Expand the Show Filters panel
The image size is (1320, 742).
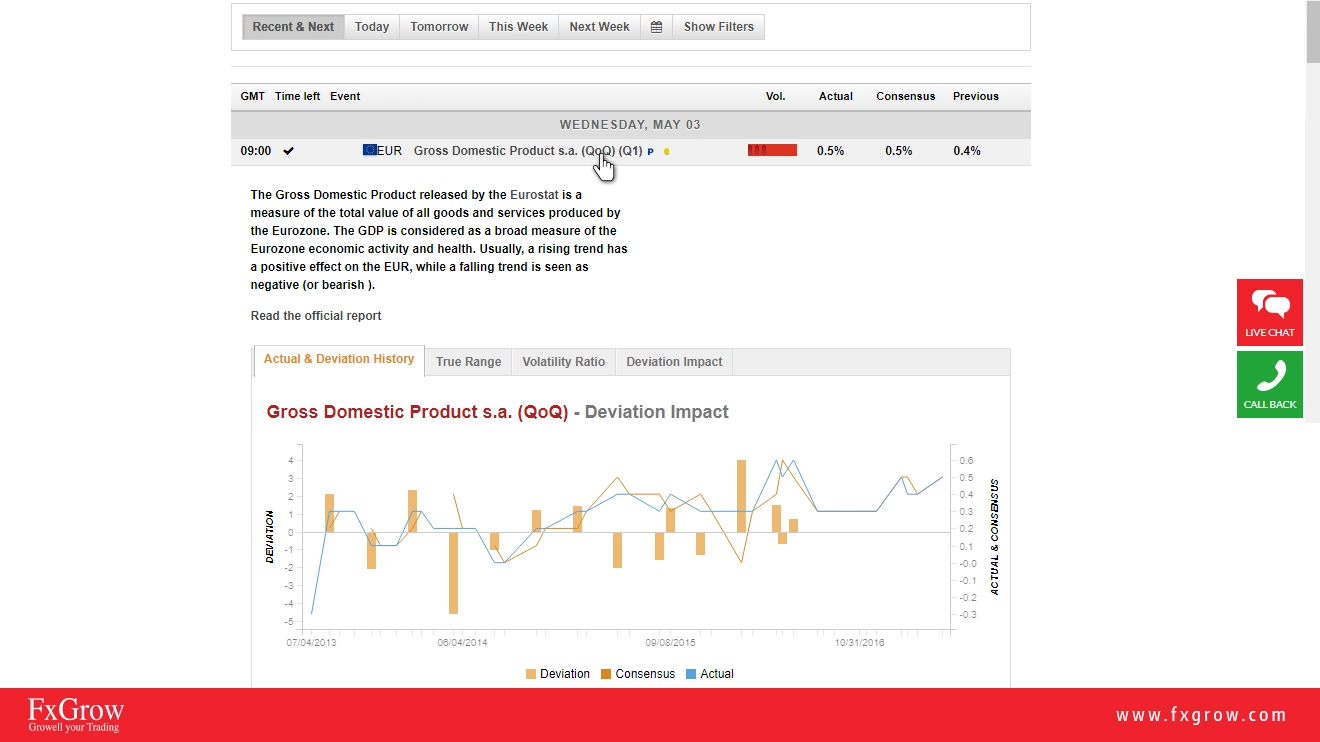[x=718, y=27]
